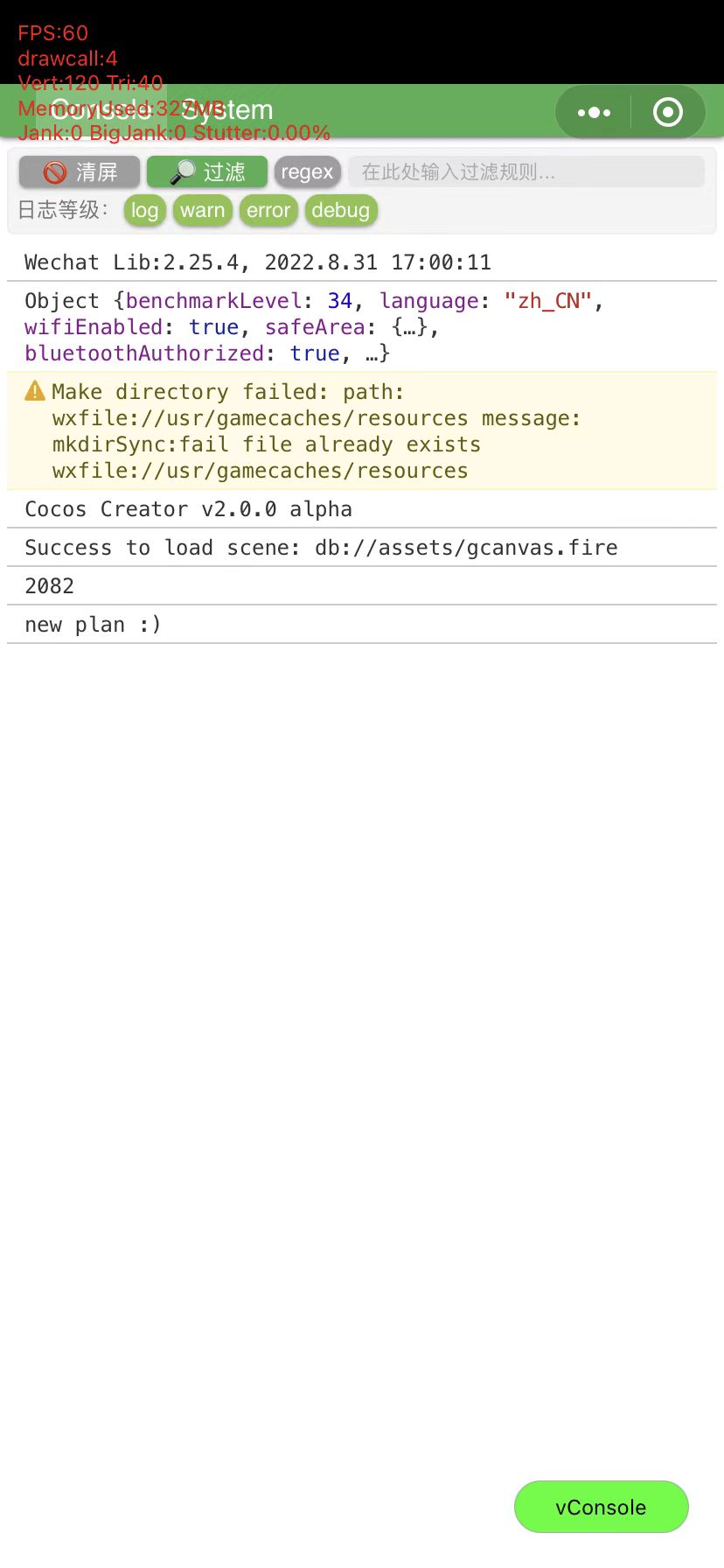Expand the trailing …} of the Object
Screen dimensions: 724x1568
click(x=378, y=353)
